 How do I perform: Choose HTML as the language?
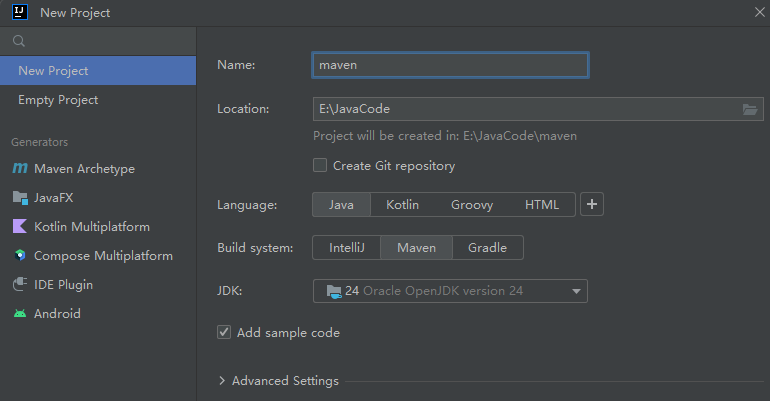pos(542,204)
